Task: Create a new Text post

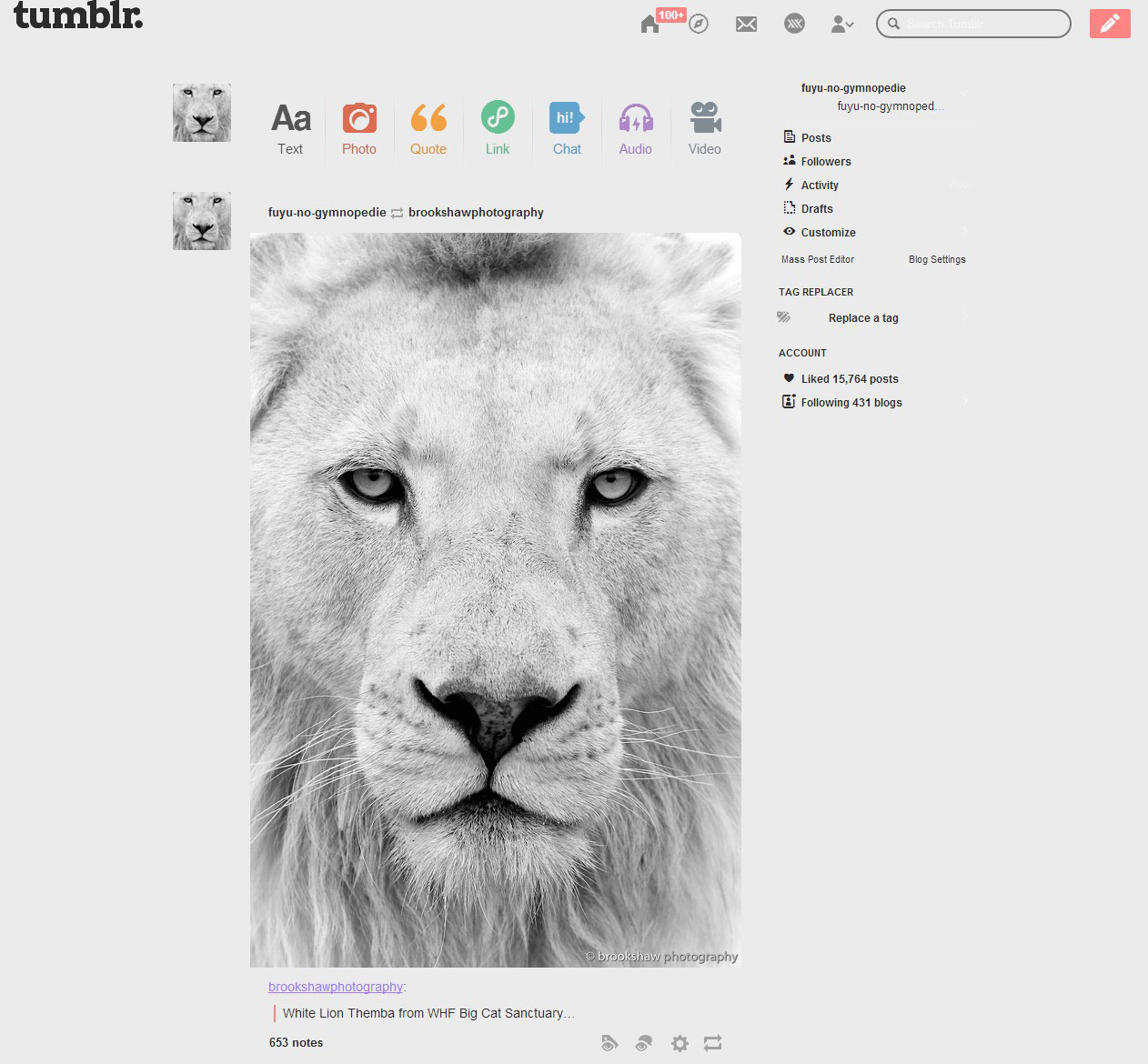Action: [290, 128]
